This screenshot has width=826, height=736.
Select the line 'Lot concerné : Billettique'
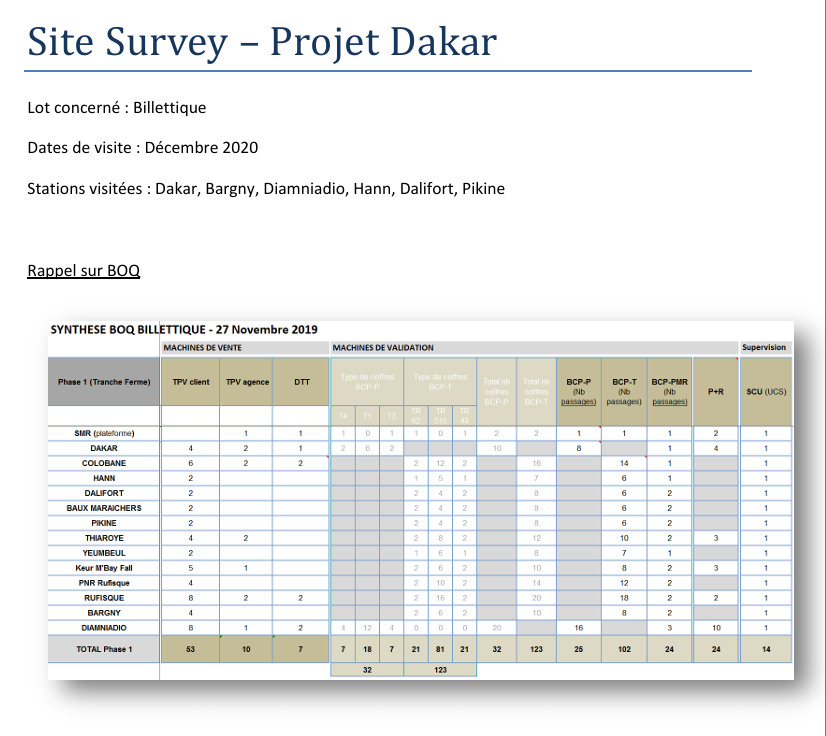[x=116, y=107]
